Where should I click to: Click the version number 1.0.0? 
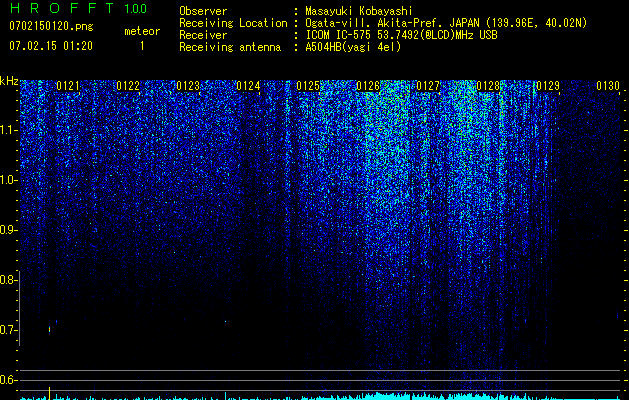[135, 9]
